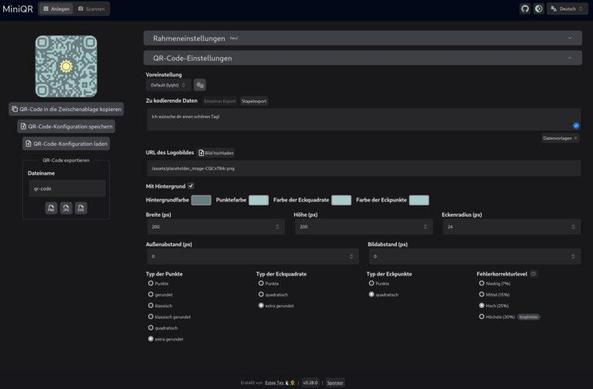Screen dimensions: 593x389
Task: Click into the Breite (px) value field
Action: point(216,227)
